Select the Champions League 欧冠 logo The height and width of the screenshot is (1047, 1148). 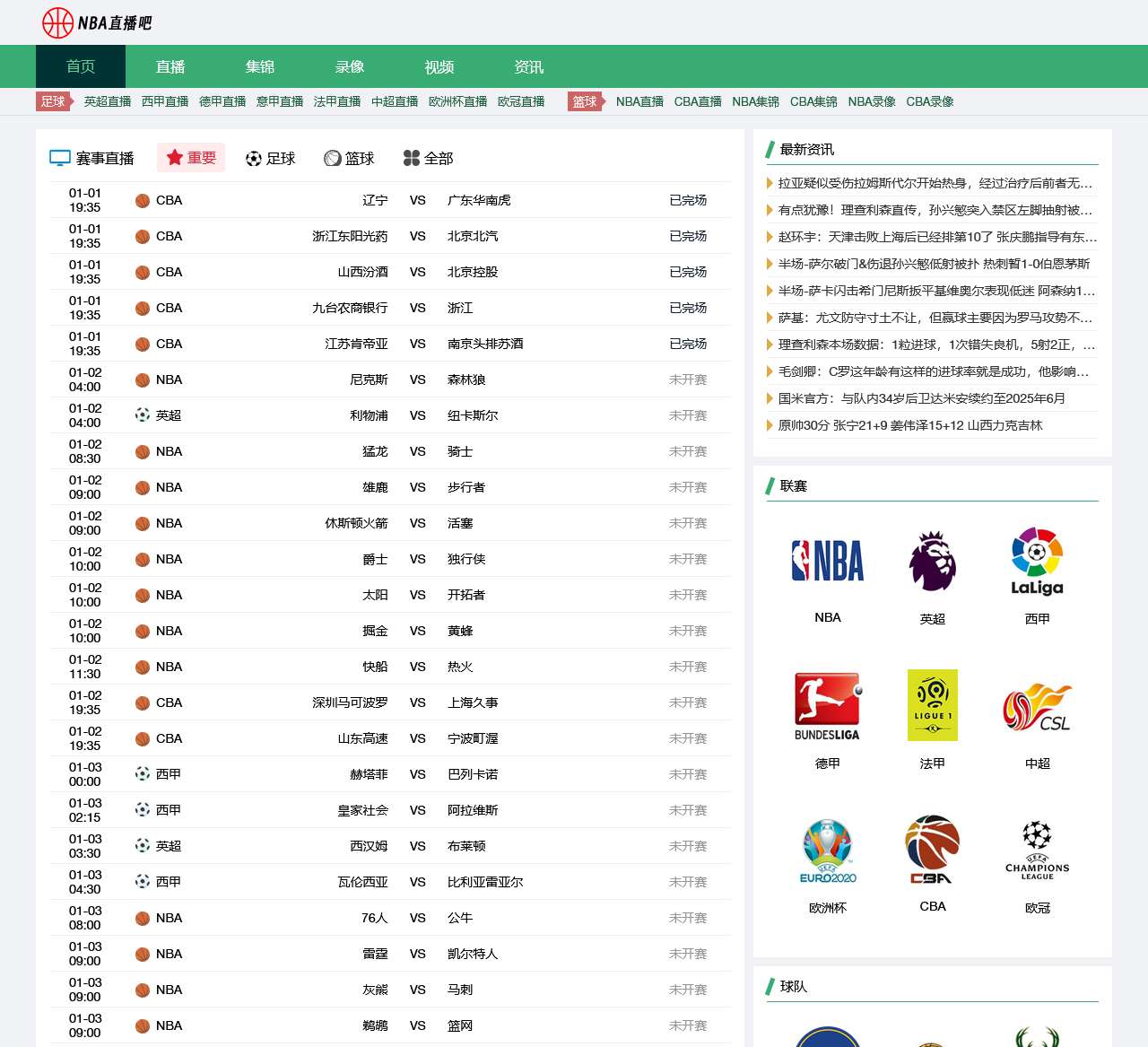[x=1038, y=851]
